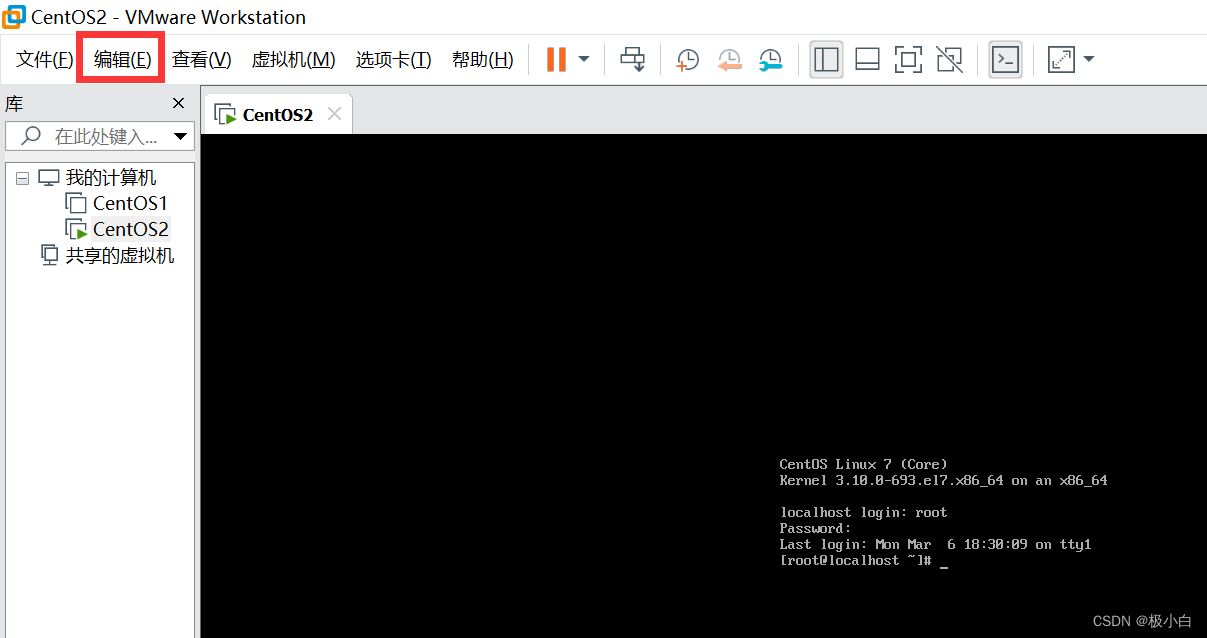Revert to snapshot with the clock-arrow icon

[x=729, y=60]
